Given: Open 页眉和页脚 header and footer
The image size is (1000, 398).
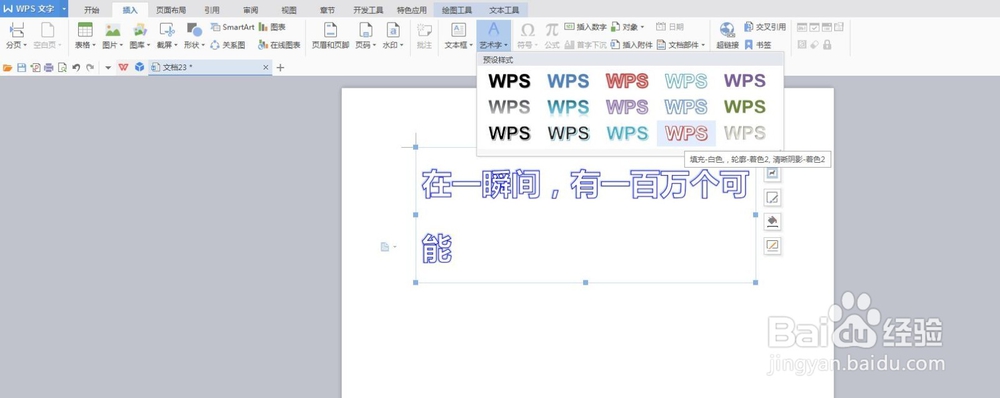Looking at the screenshot, I should (330, 35).
